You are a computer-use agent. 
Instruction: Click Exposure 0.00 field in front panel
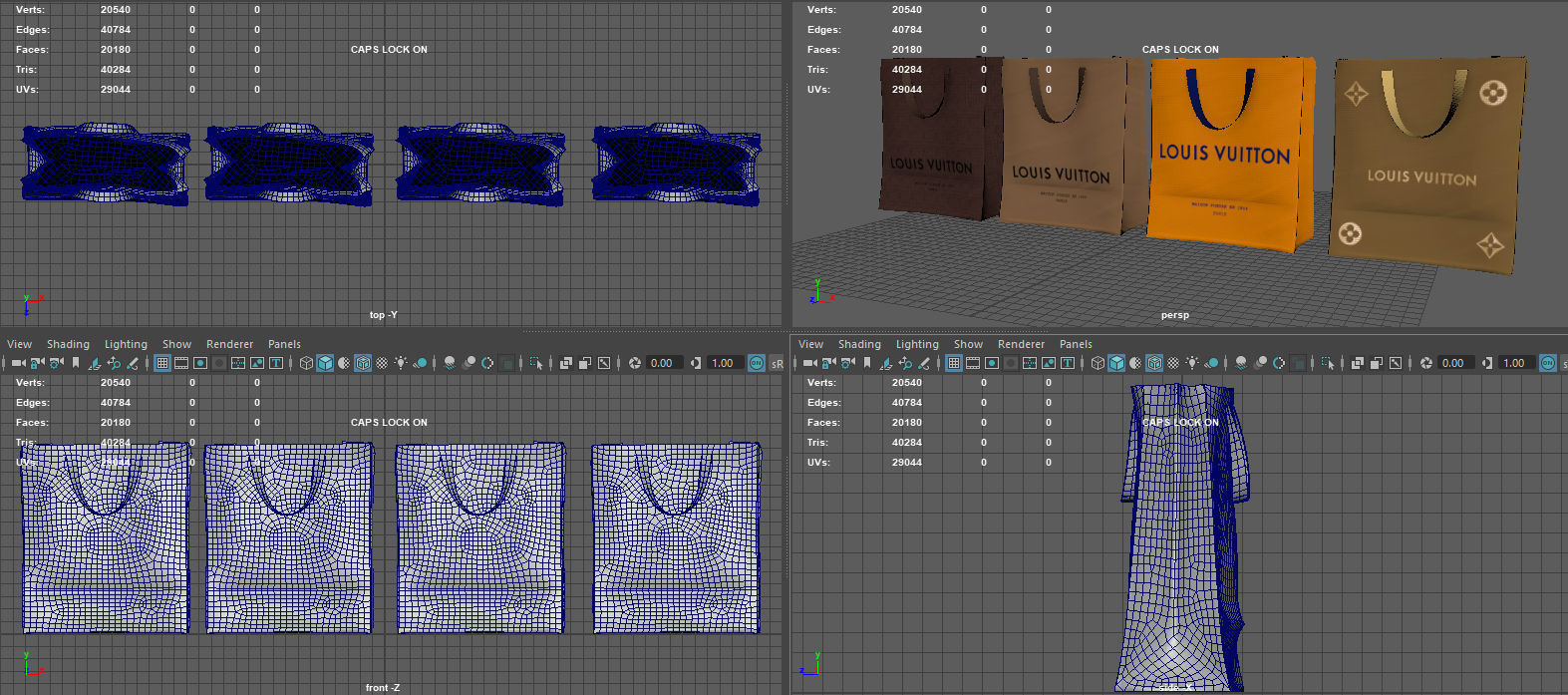[665, 363]
